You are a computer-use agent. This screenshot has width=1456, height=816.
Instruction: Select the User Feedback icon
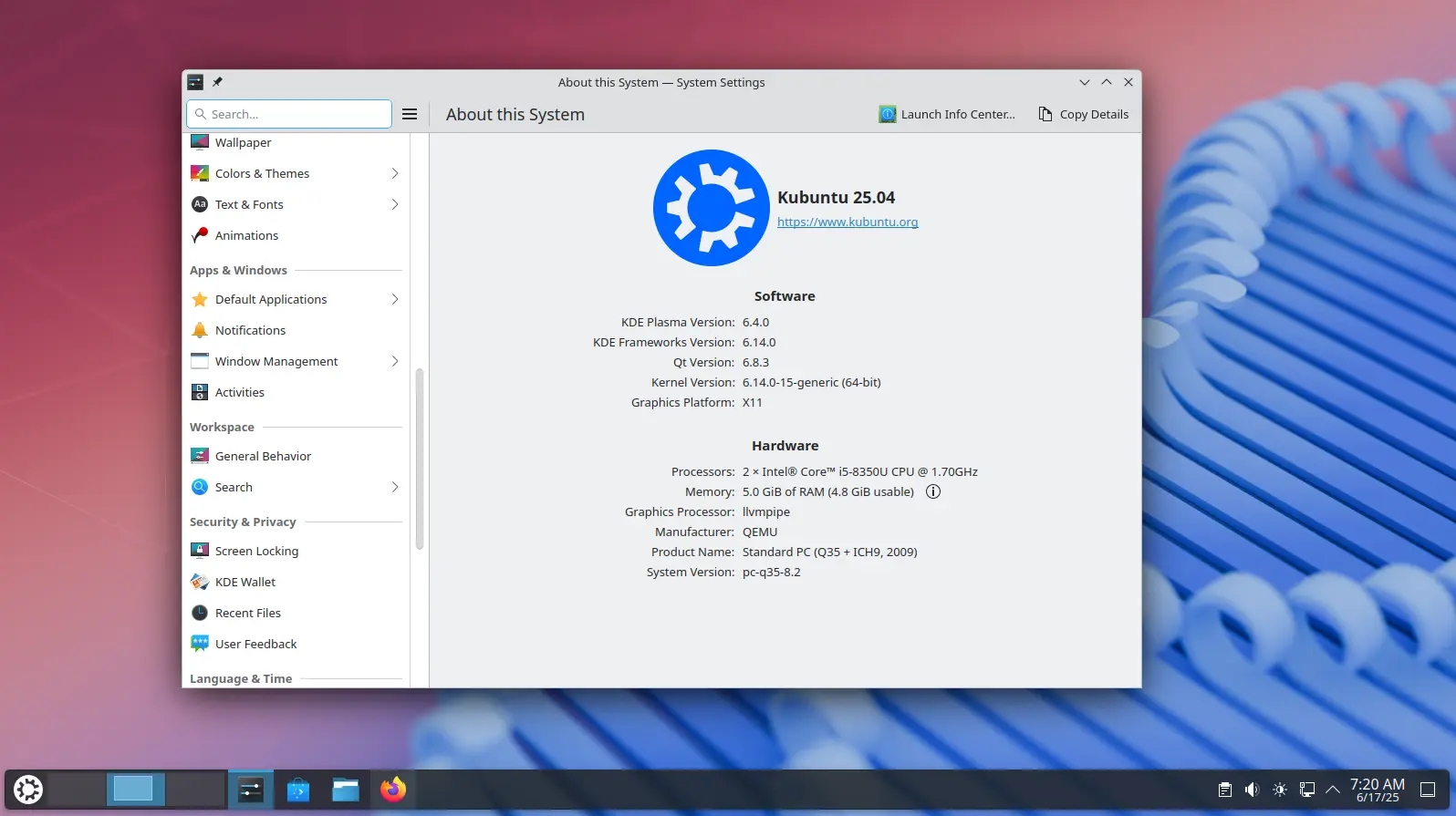[200, 644]
